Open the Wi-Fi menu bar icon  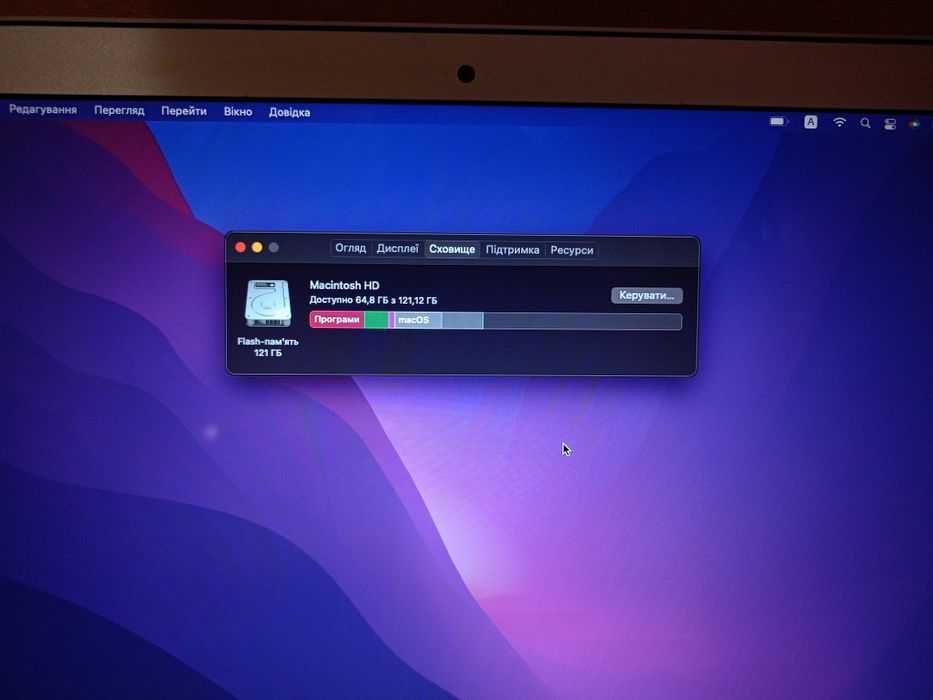coord(840,123)
